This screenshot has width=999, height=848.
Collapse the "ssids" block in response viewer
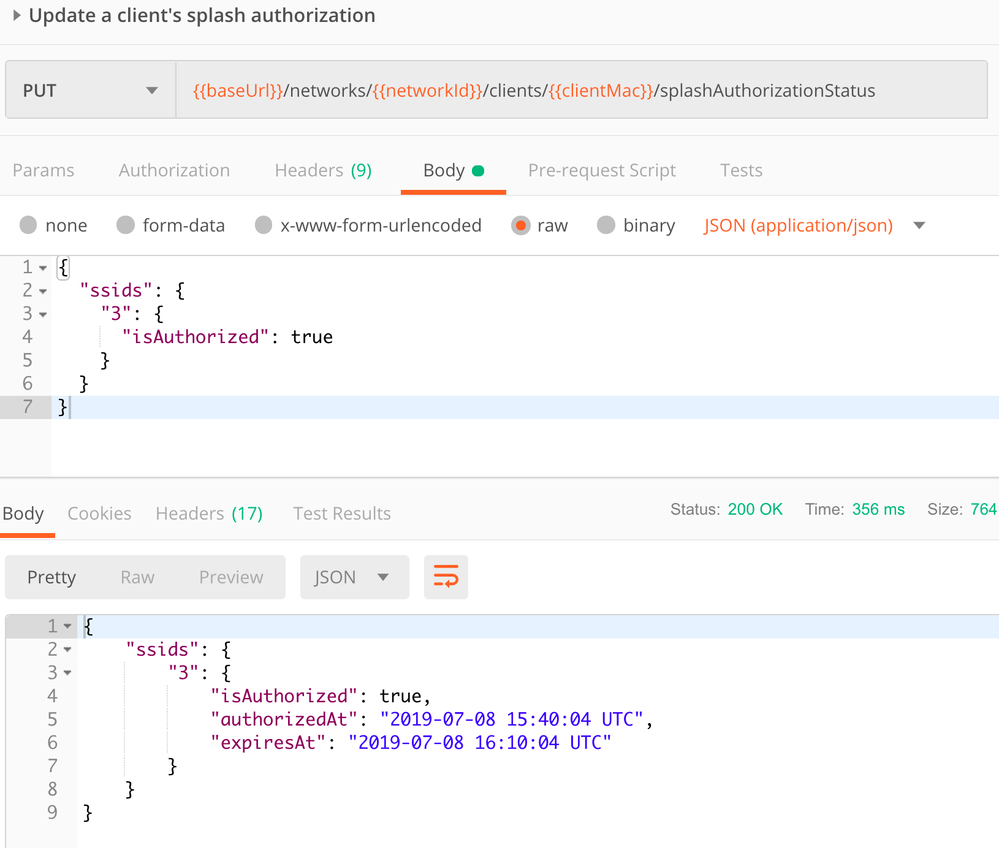[x=67, y=650]
